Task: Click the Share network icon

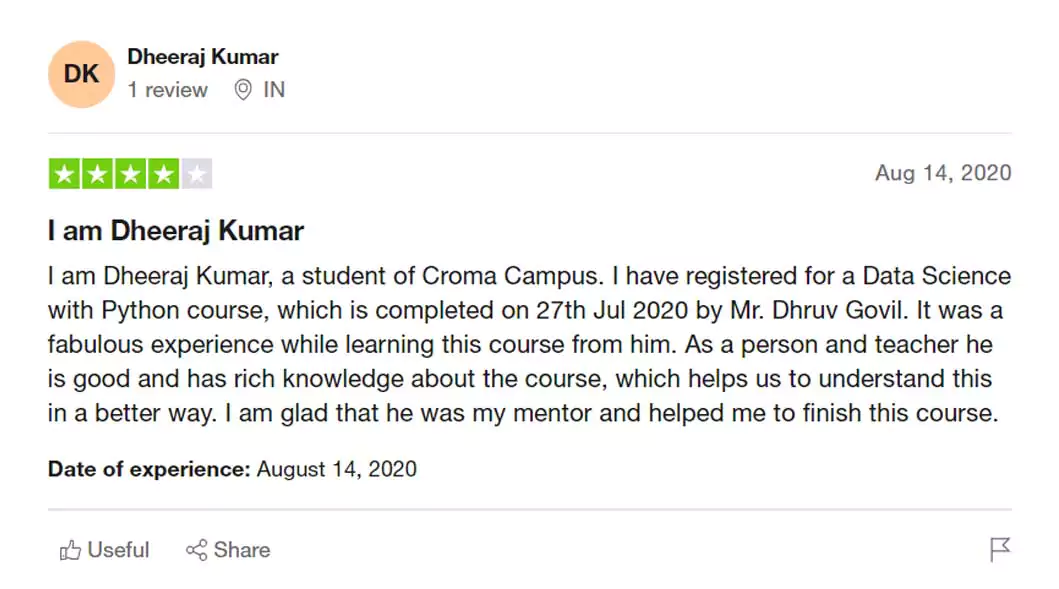Action: pyautogui.click(x=196, y=550)
